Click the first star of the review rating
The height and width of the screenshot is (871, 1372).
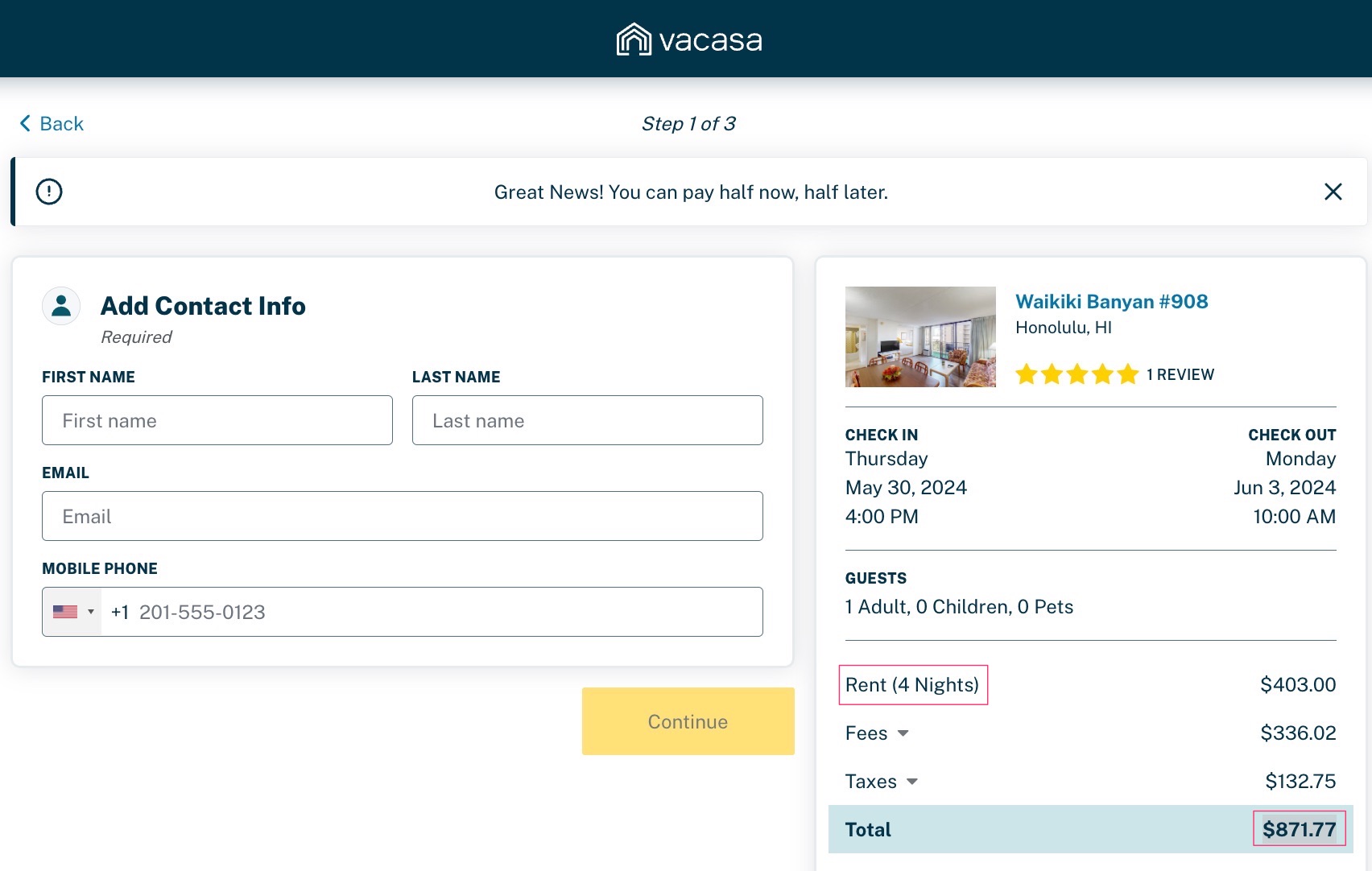(x=1028, y=374)
